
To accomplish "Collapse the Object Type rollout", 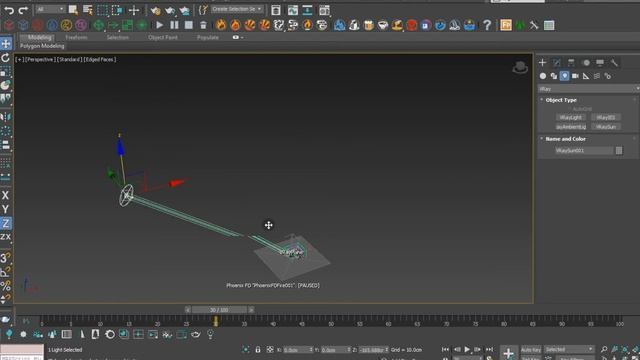I will pyautogui.click(x=561, y=100).
